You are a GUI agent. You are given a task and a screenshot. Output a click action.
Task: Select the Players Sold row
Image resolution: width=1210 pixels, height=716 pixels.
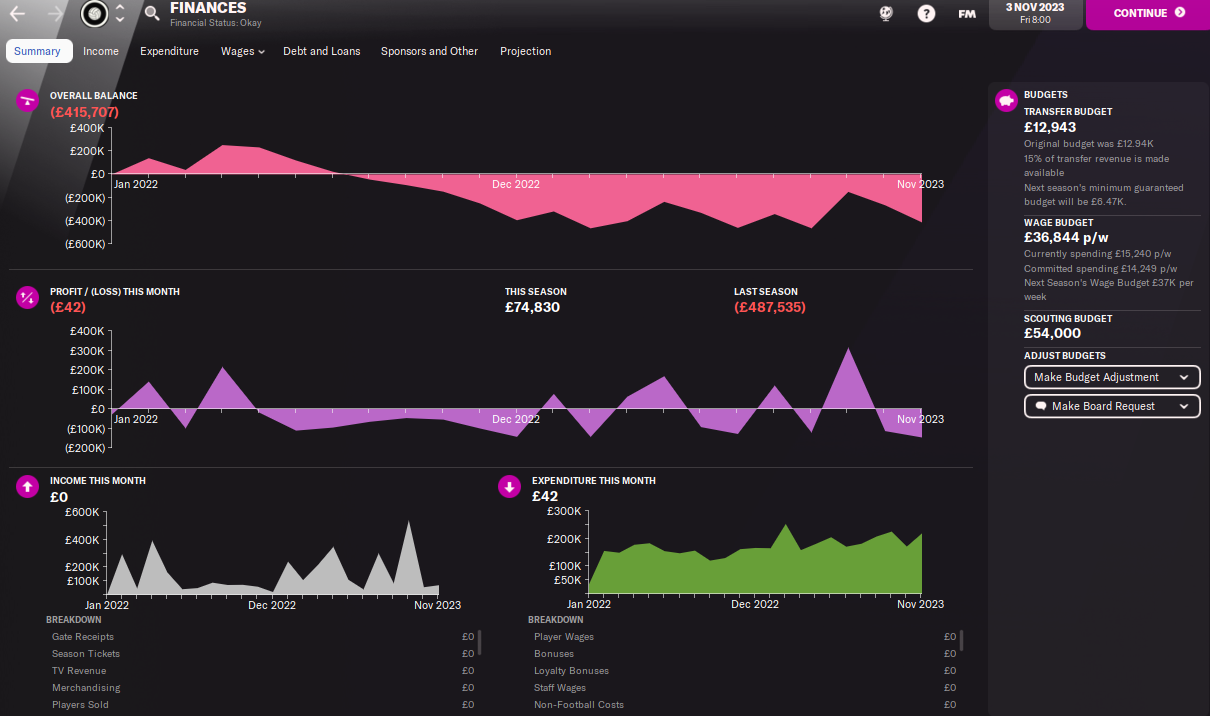point(262,705)
